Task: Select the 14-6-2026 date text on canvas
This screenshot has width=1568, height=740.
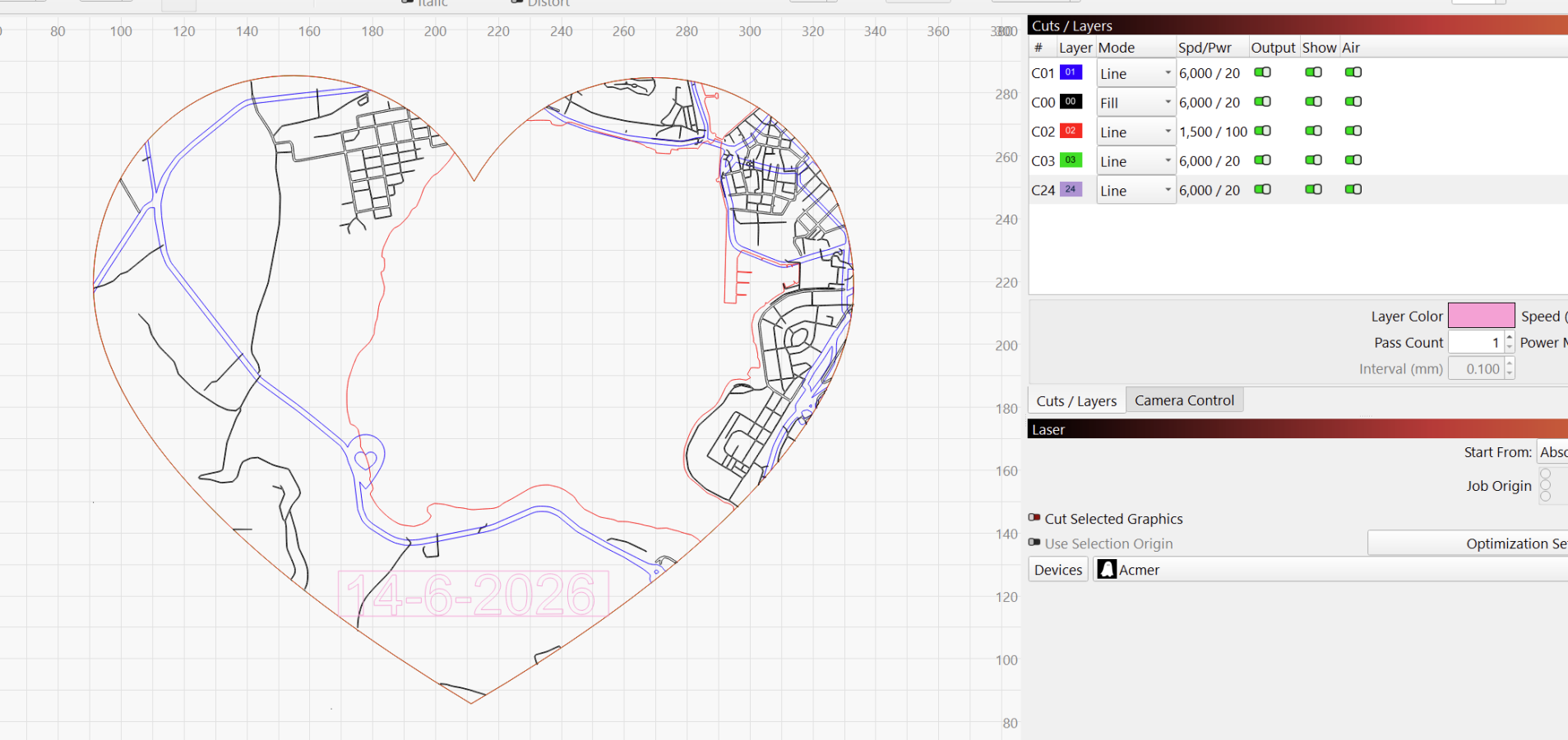Action: click(473, 594)
